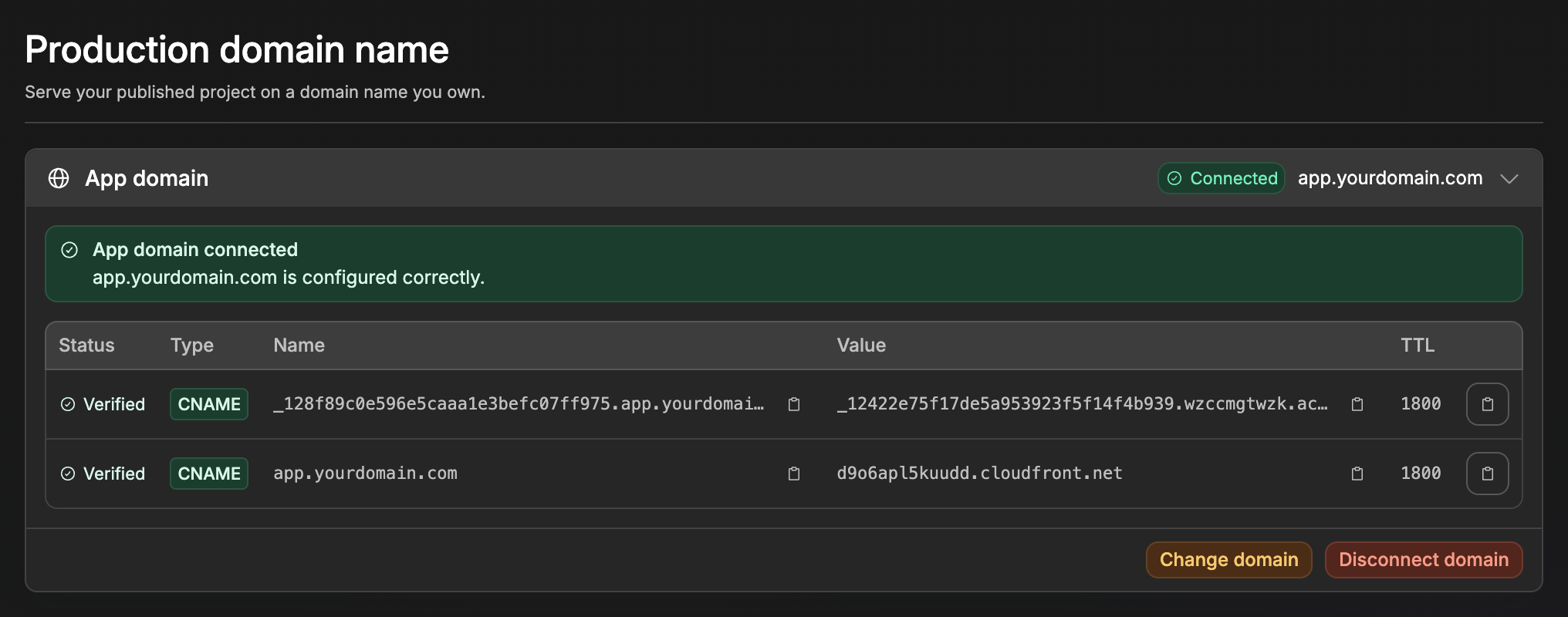Select the _12422e75f17de5a953923f5f14f4b939 value text
Image resolution: width=1568 pixels, height=617 pixels.
(1083, 404)
